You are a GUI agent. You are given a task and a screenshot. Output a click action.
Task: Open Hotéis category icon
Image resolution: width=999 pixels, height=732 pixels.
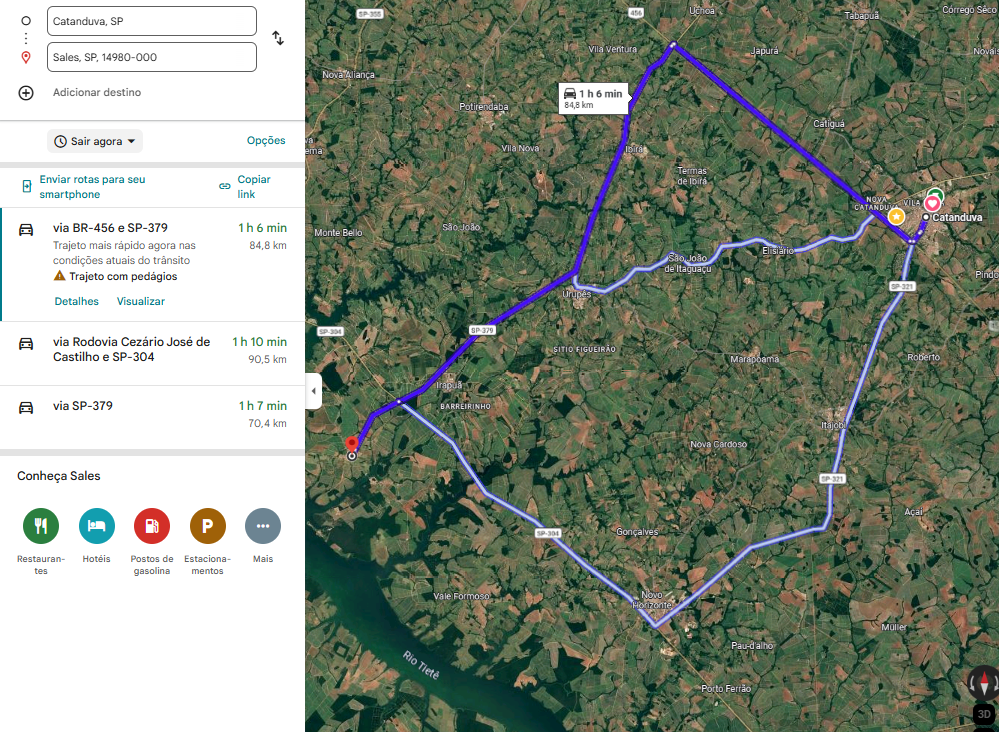click(x=97, y=525)
